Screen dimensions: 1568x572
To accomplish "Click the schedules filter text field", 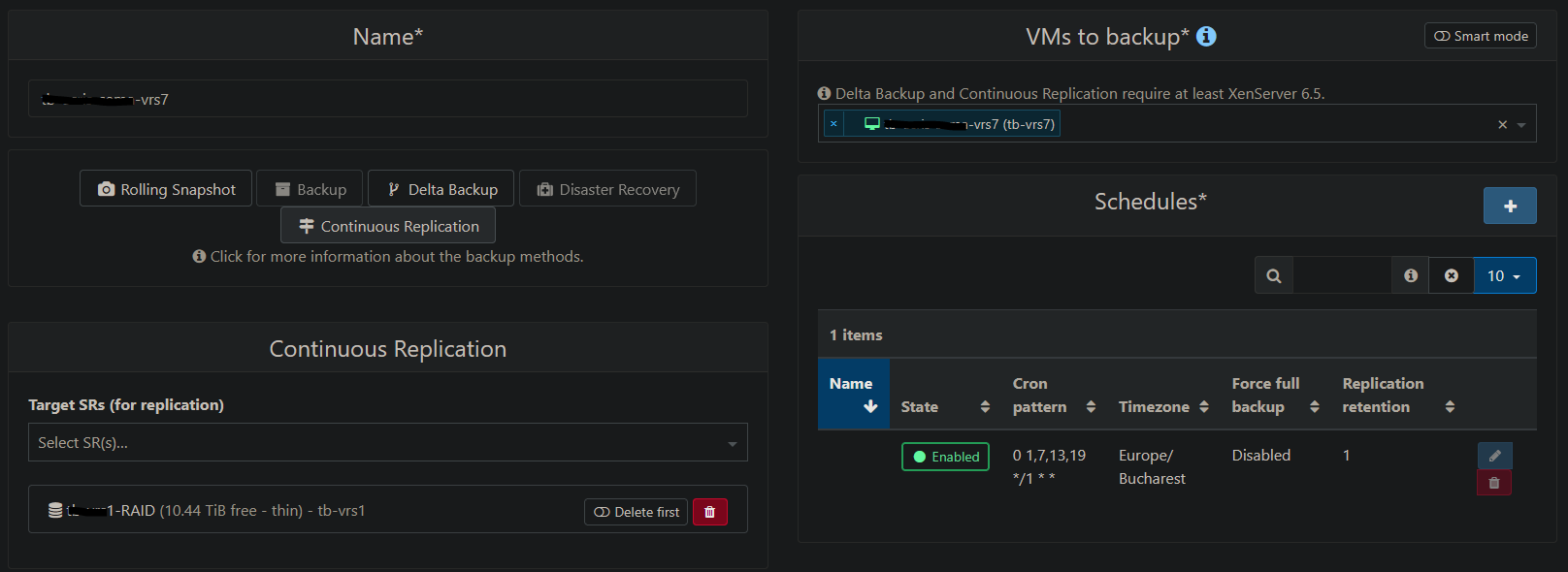I will click(x=1342, y=276).
